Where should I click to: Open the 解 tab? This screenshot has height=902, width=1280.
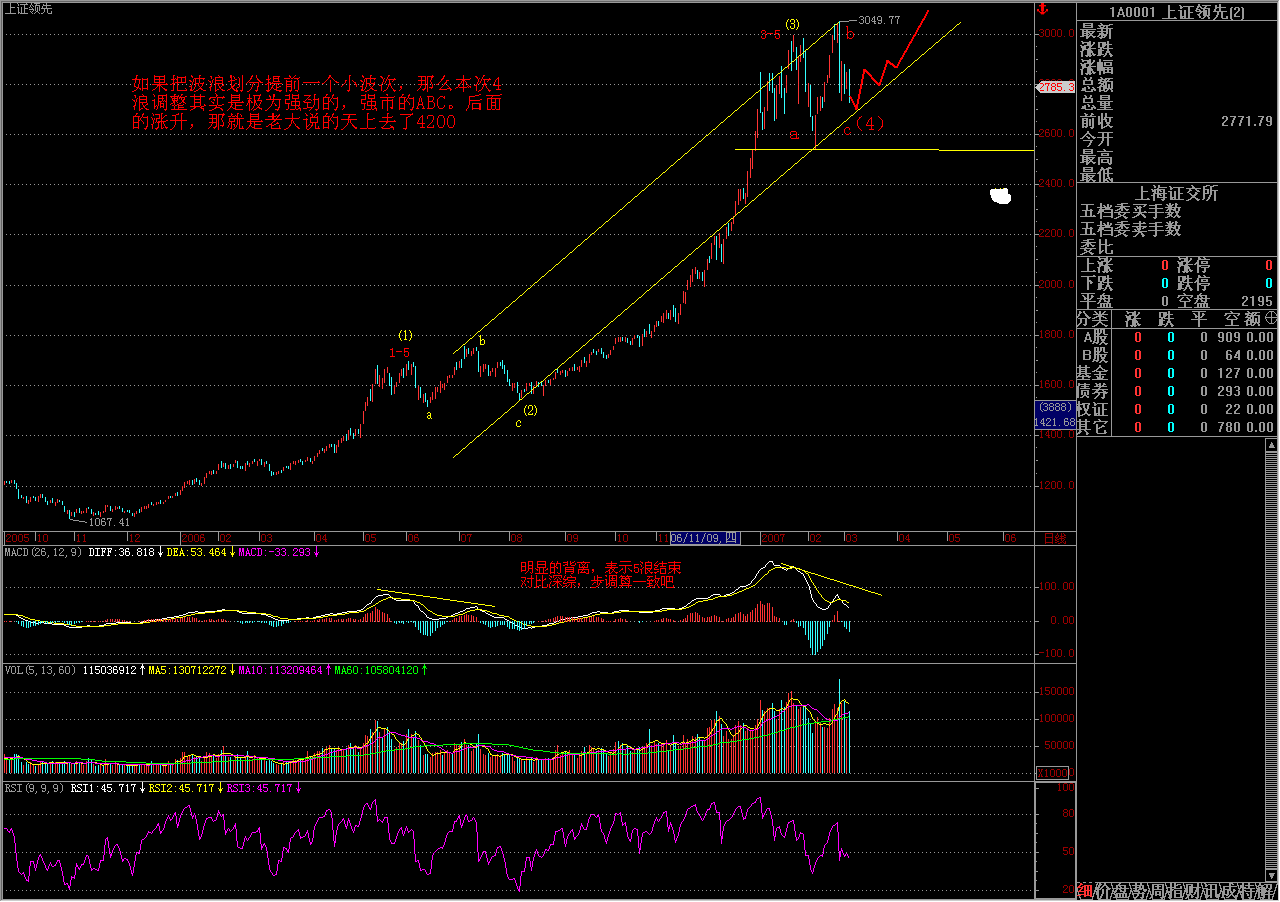1268,891
